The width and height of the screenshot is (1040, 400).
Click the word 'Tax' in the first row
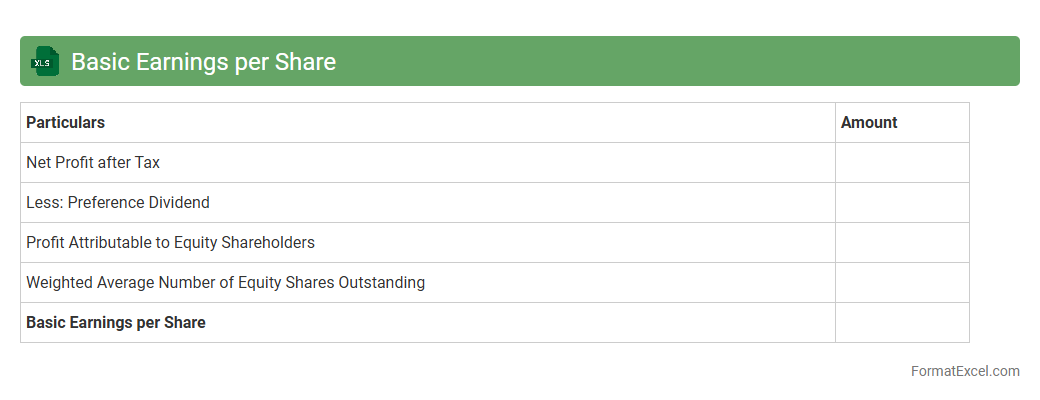click(147, 163)
